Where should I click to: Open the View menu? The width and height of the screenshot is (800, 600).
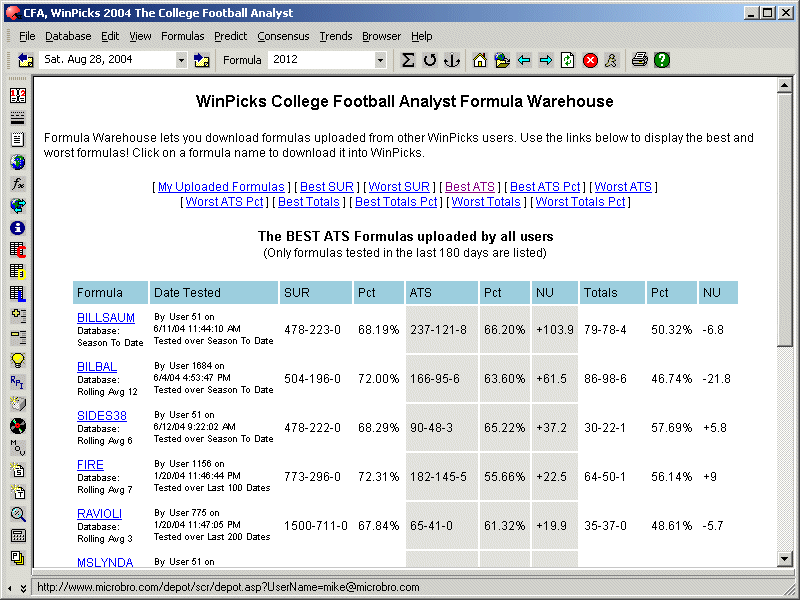140,36
